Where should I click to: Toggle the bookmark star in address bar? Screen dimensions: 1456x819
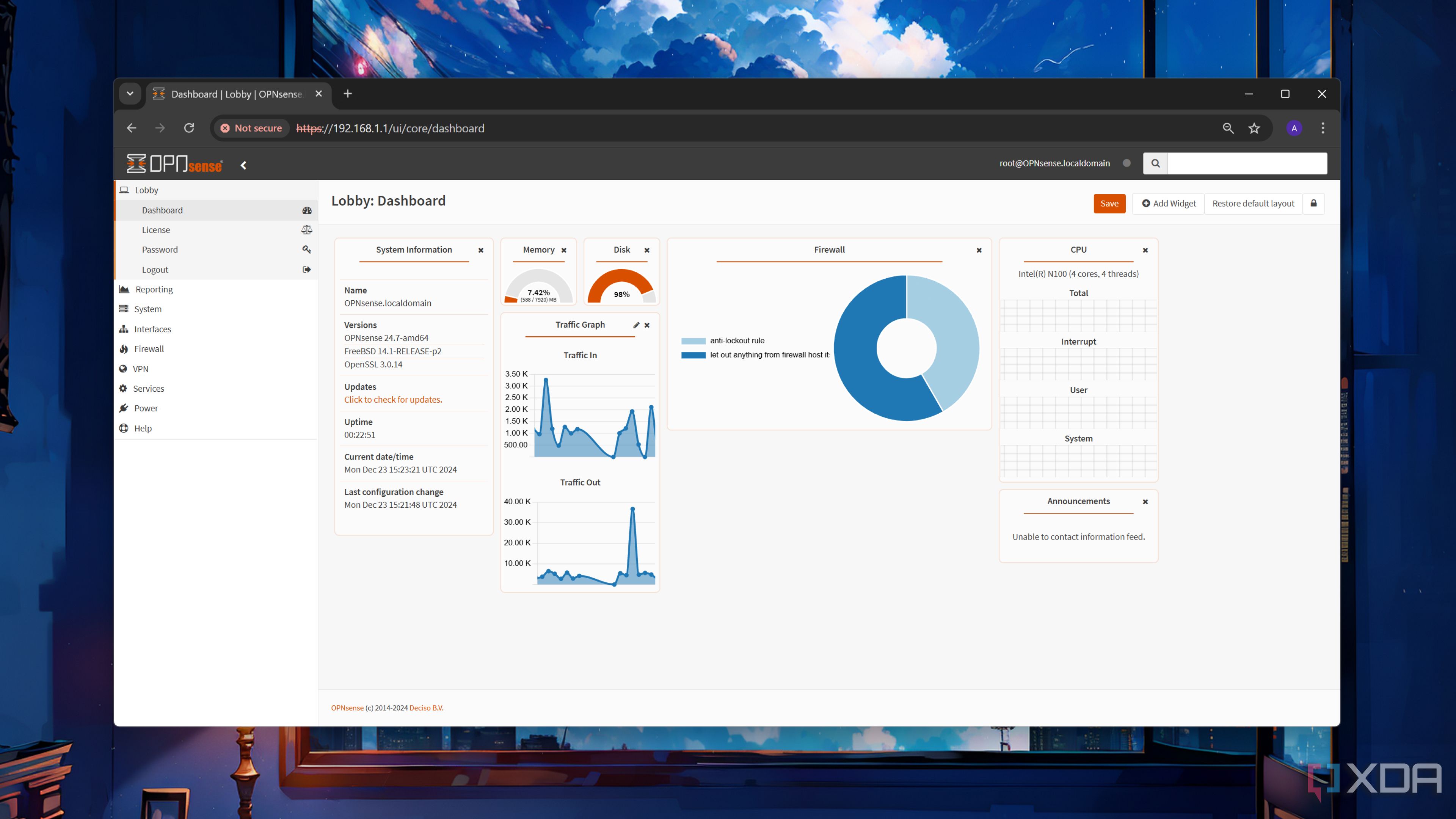click(x=1254, y=128)
